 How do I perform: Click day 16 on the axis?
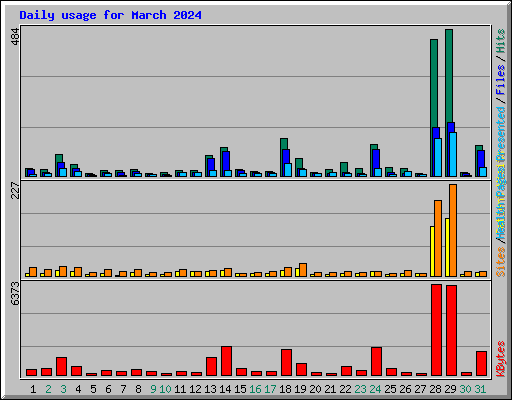pyautogui.click(x=255, y=389)
